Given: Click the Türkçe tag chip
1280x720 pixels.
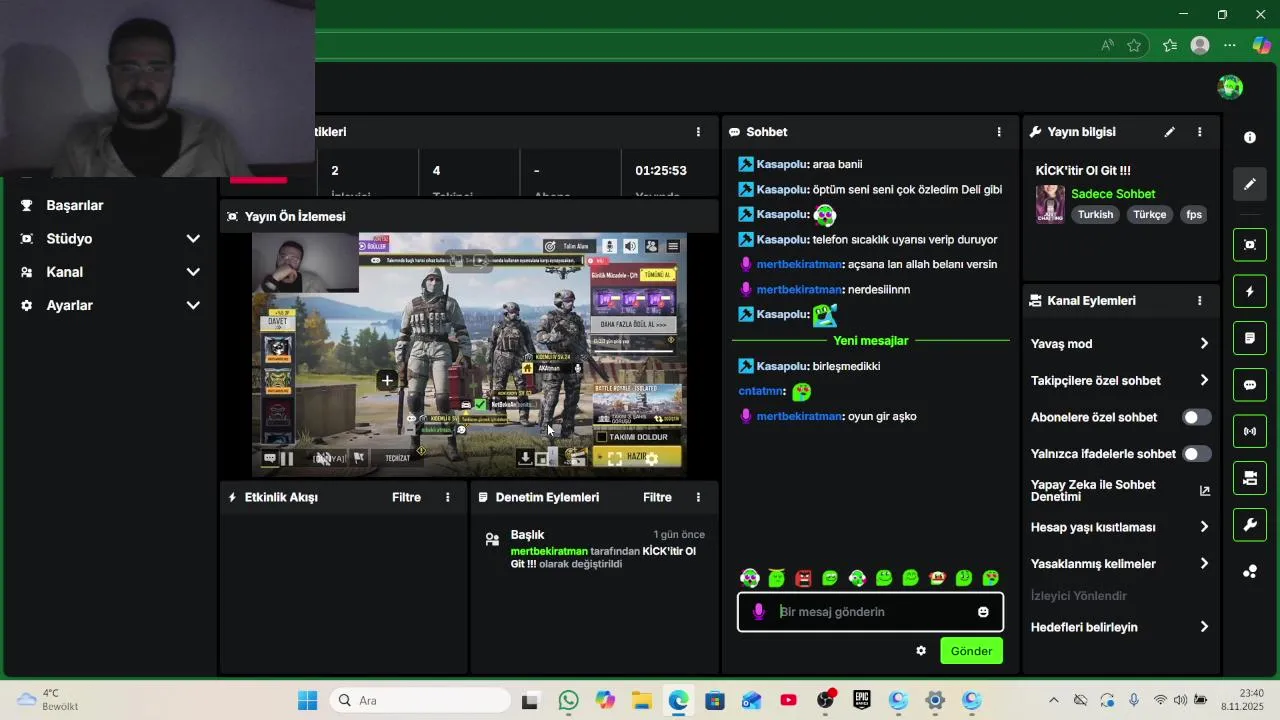Looking at the screenshot, I should pos(1149,215).
